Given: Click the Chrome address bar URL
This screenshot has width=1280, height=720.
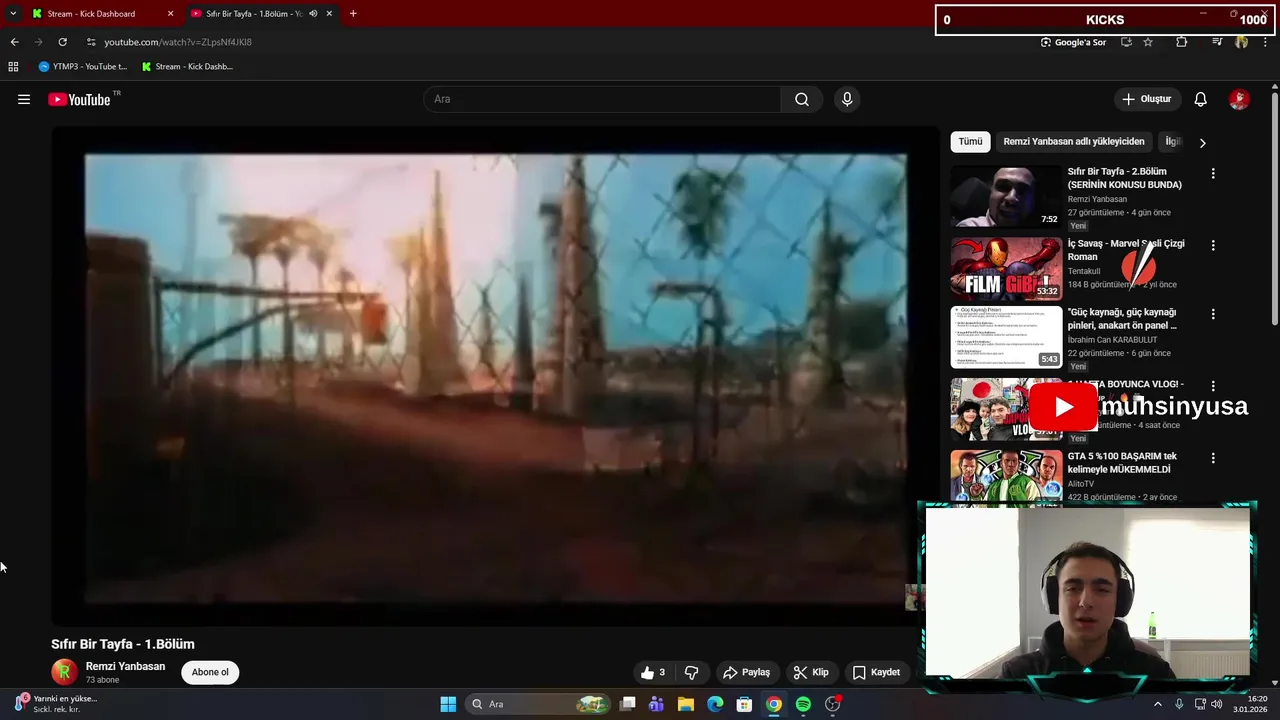Looking at the screenshot, I should [x=178, y=42].
